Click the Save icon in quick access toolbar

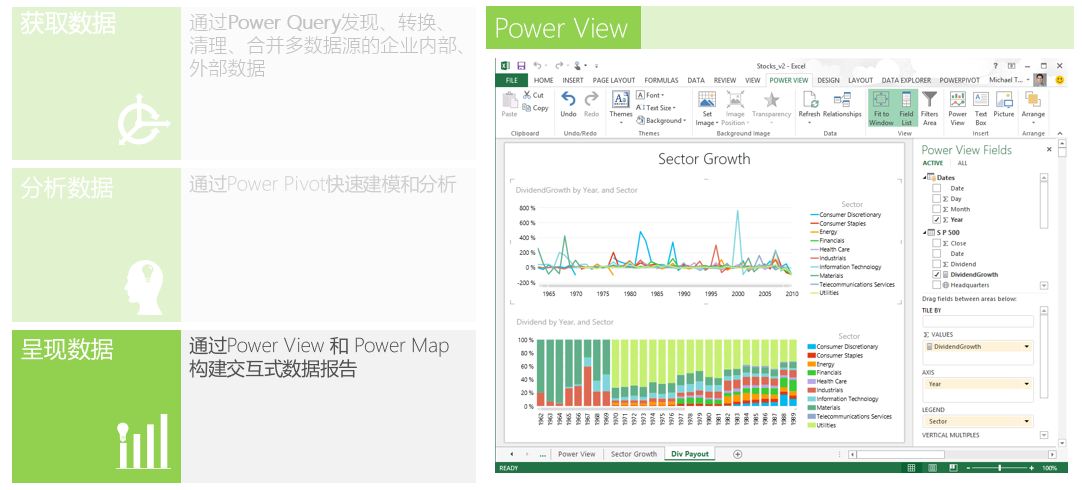[521, 66]
